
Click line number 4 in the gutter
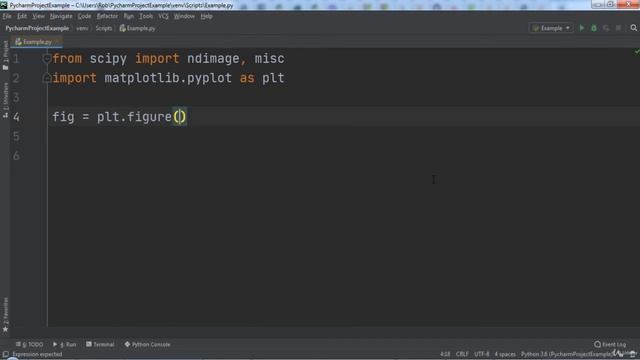click(16, 117)
